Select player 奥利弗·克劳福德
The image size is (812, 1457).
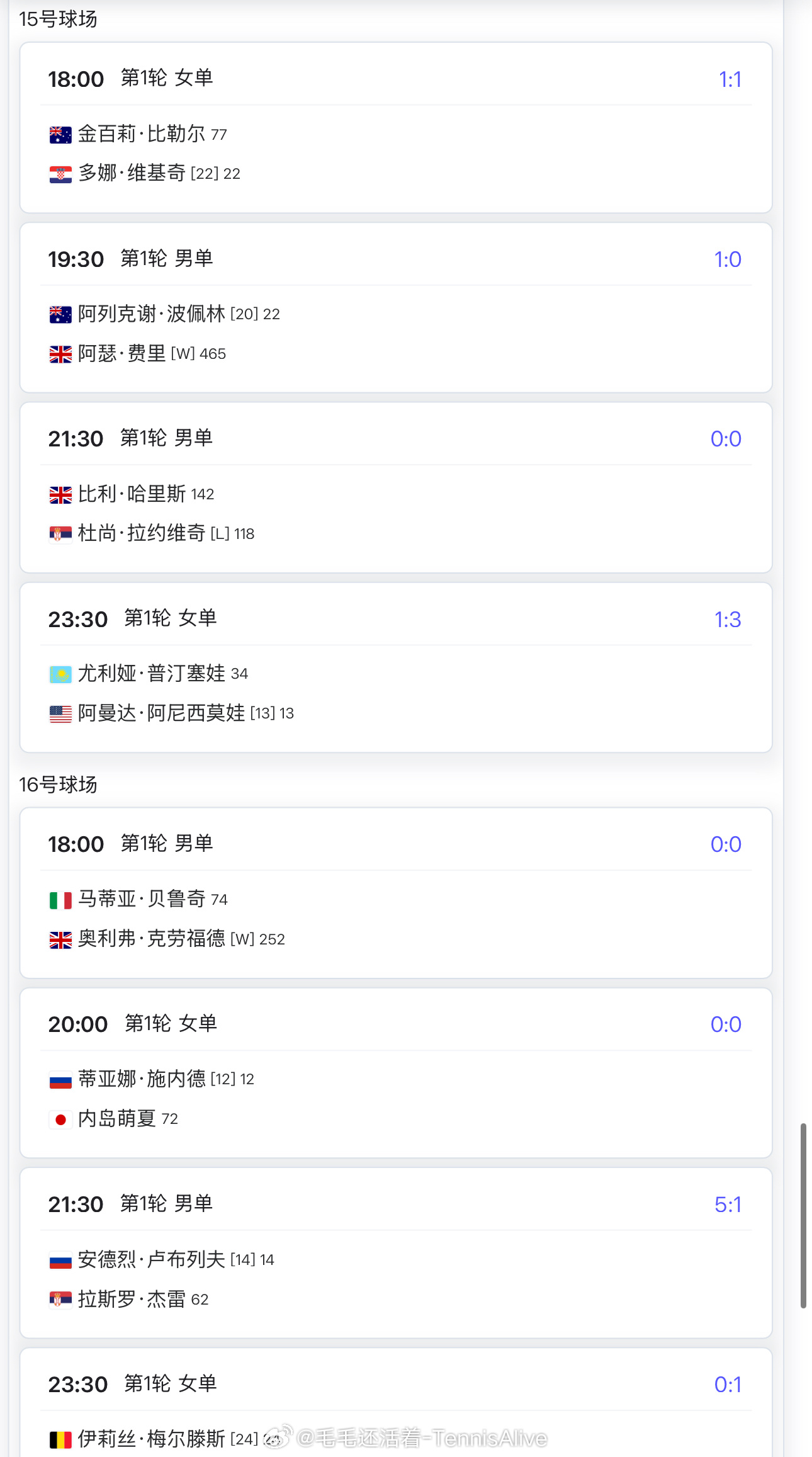[152, 938]
